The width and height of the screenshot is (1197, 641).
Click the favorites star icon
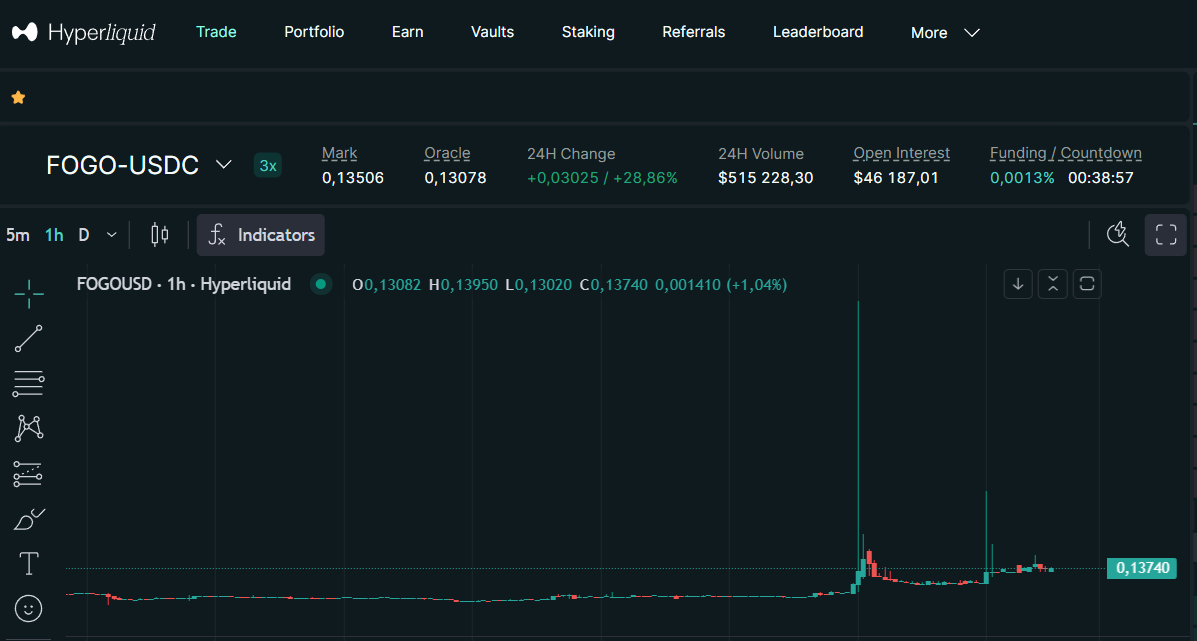point(18,98)
